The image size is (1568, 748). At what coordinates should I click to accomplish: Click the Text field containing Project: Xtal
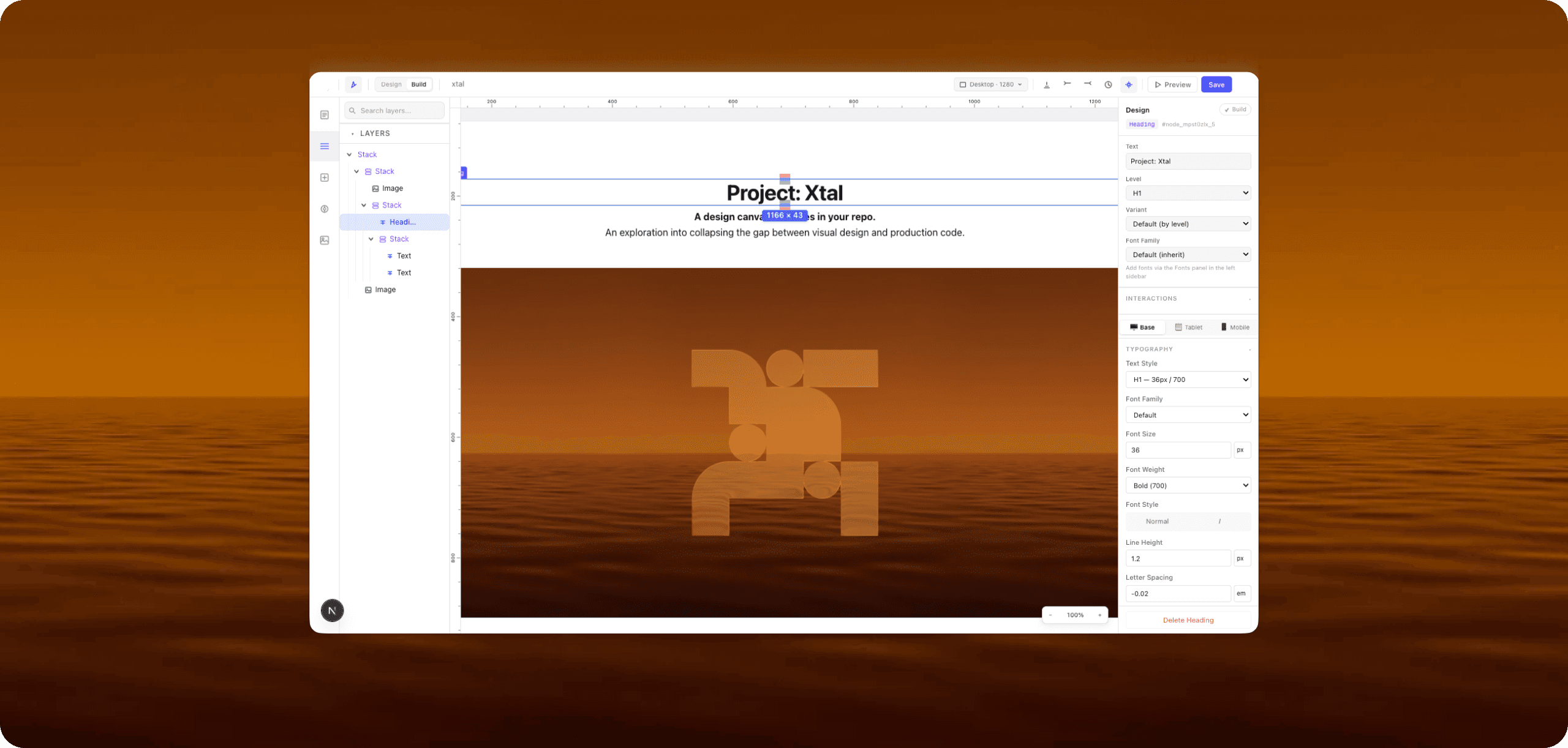(x=1188, y=162)
